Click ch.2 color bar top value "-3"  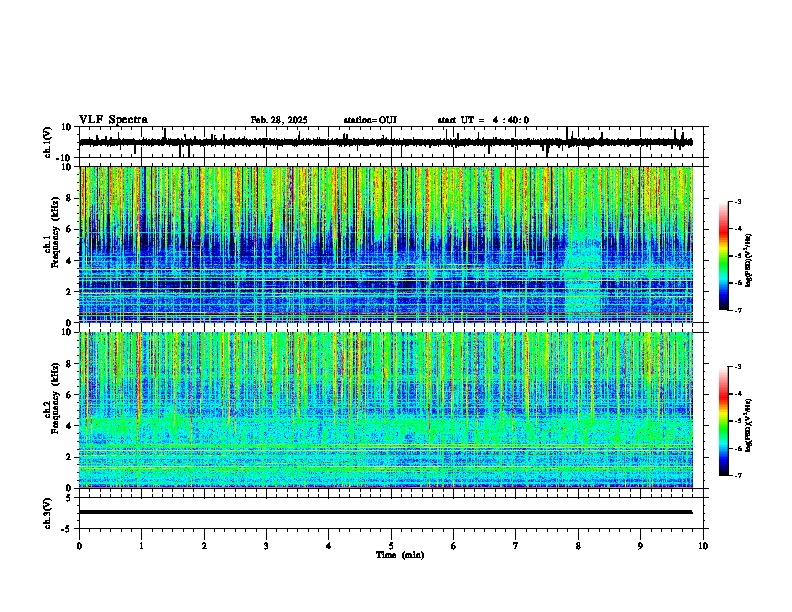738,367
